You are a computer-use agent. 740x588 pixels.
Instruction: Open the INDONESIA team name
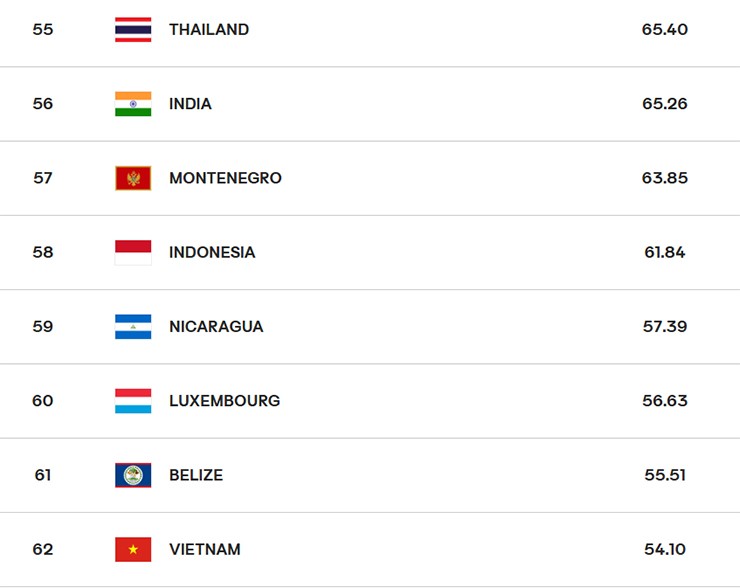point(212,252)
